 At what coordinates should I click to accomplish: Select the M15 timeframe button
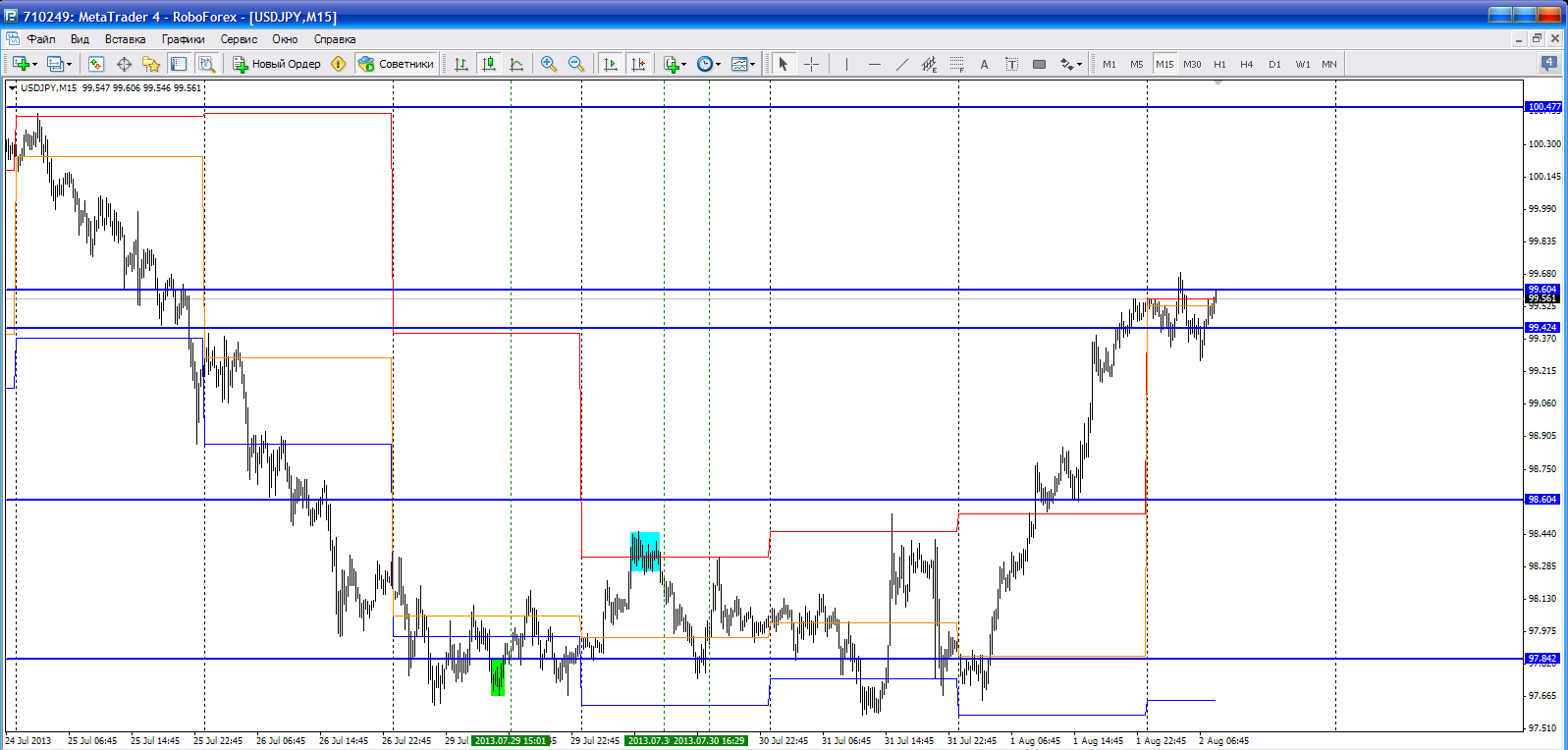[1164, 64]
